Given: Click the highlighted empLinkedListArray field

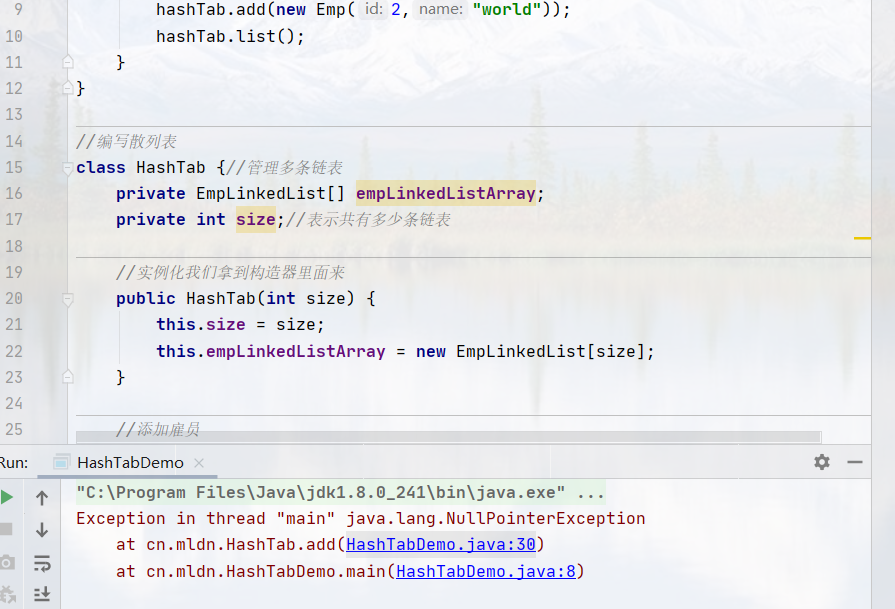Looking at the screenshot, I should (x=446, y=193).
